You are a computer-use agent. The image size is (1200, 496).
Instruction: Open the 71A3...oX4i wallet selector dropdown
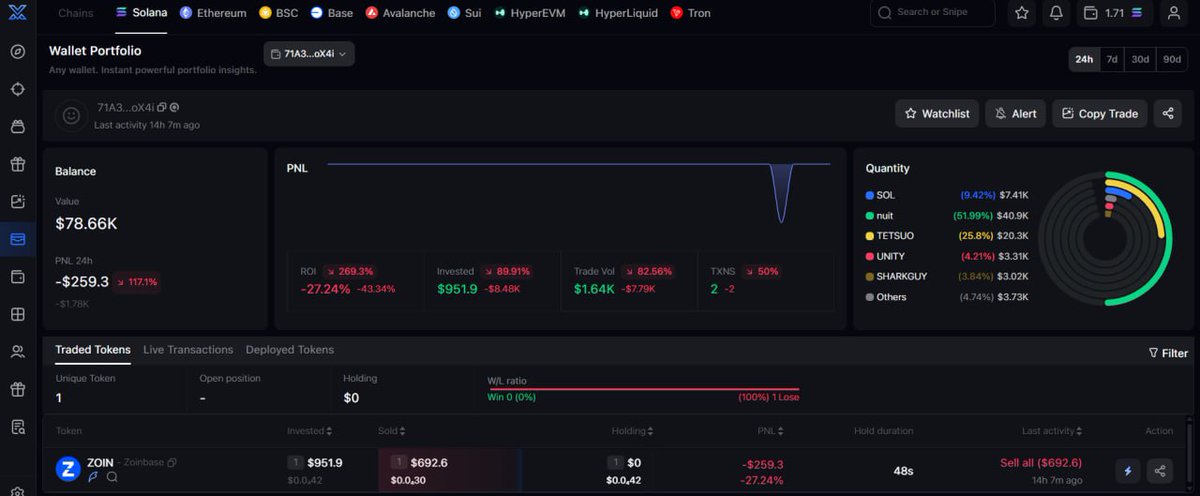(x=309, y=54)
